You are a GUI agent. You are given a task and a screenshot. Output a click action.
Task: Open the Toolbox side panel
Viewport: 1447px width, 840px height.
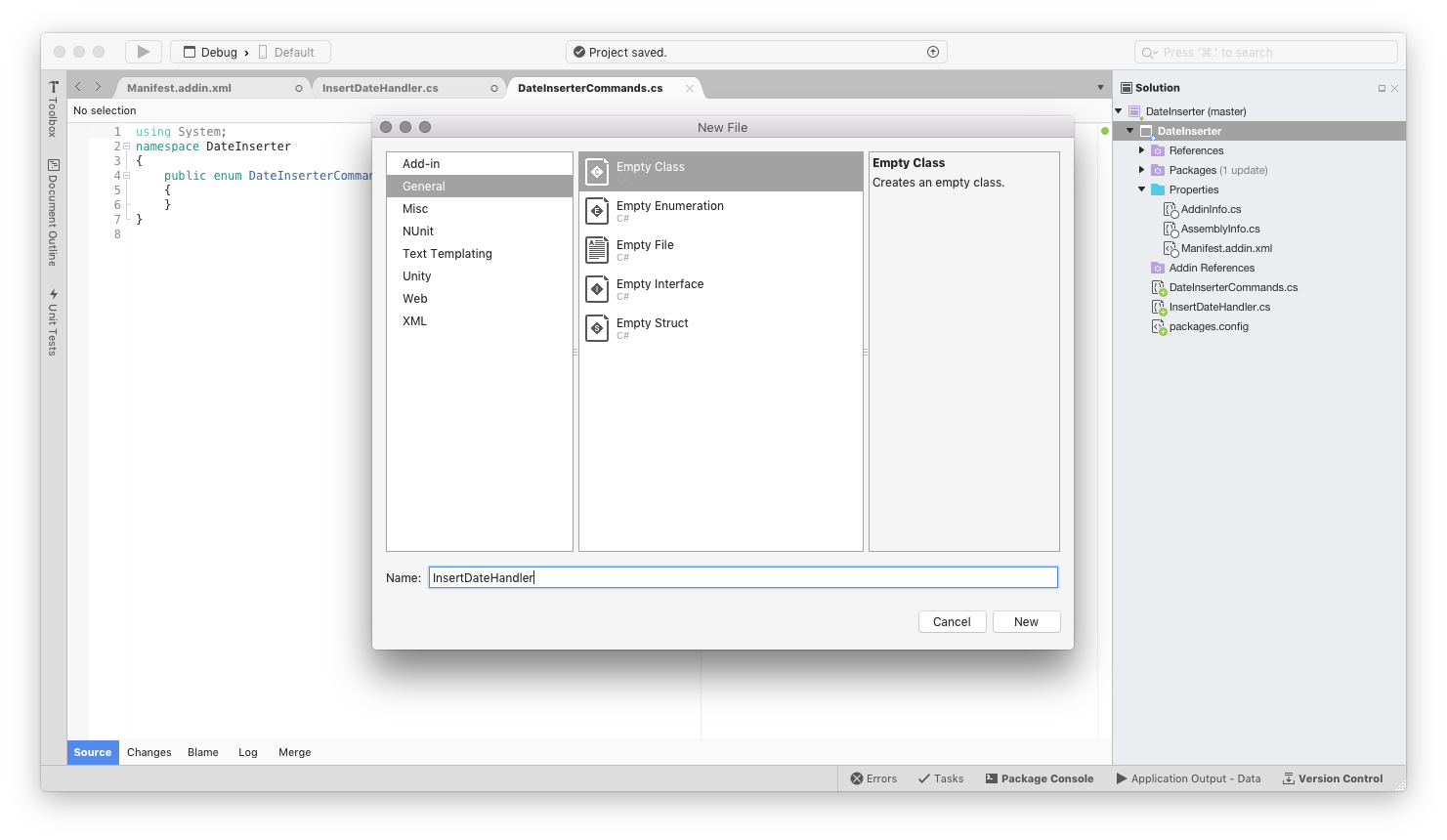coord(54,108)
